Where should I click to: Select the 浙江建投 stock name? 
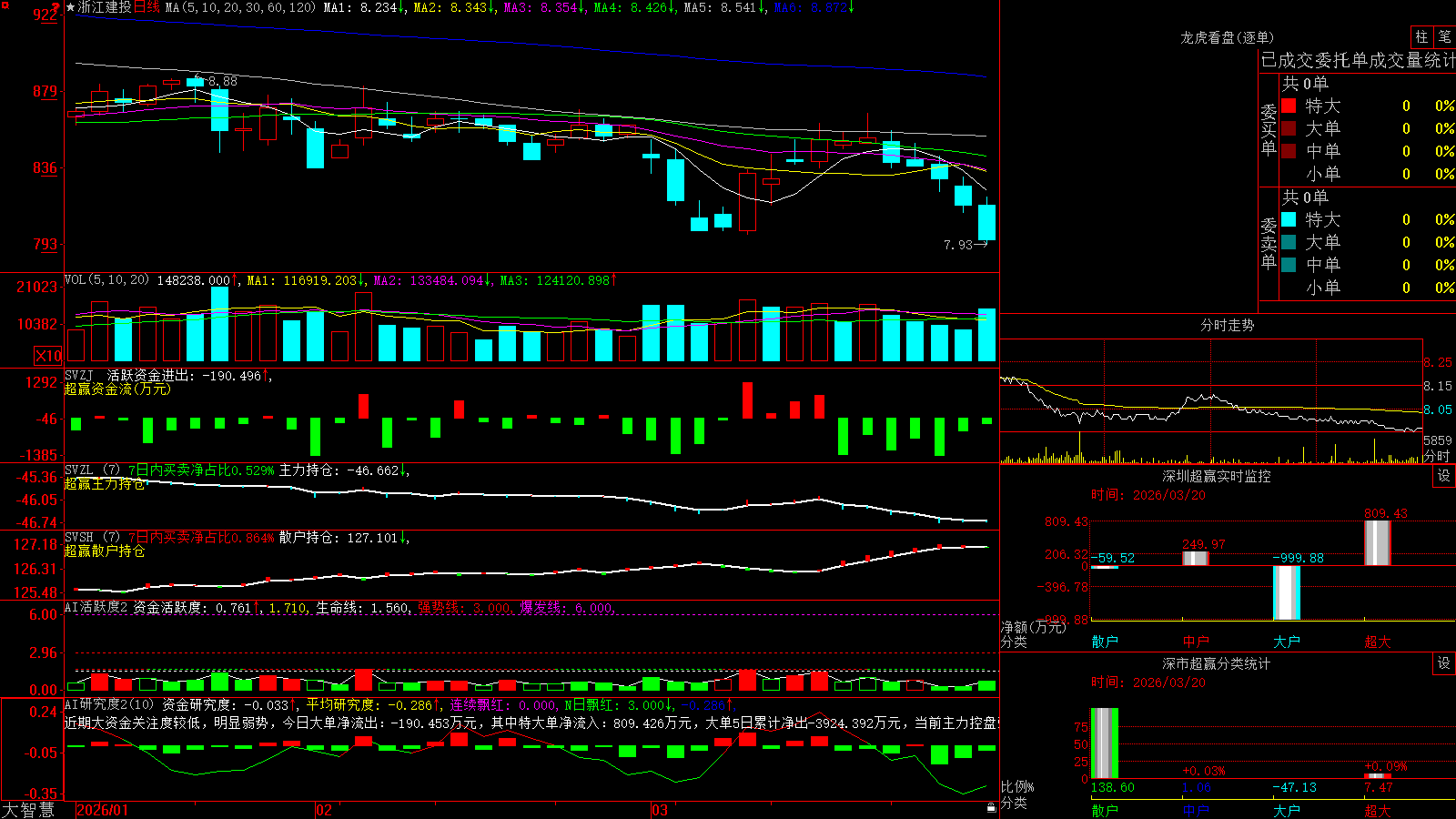pos(105,7)
